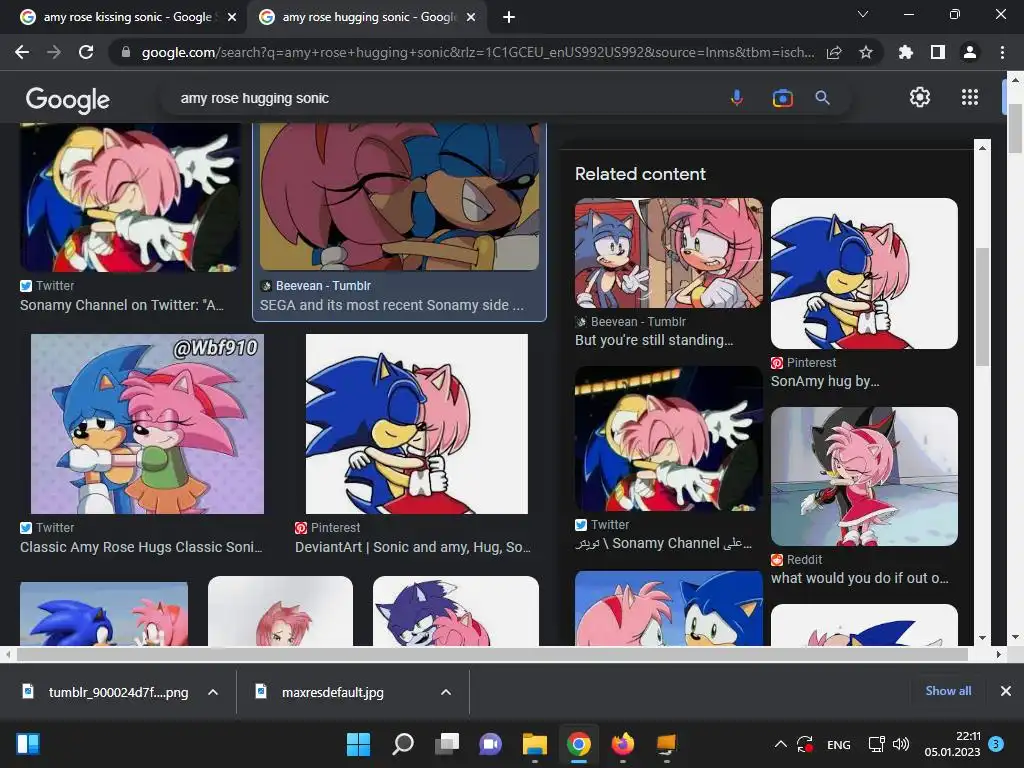
Task: Bookmark this page with the star icon
Action: pyautogui.click(x=866, y=52)
